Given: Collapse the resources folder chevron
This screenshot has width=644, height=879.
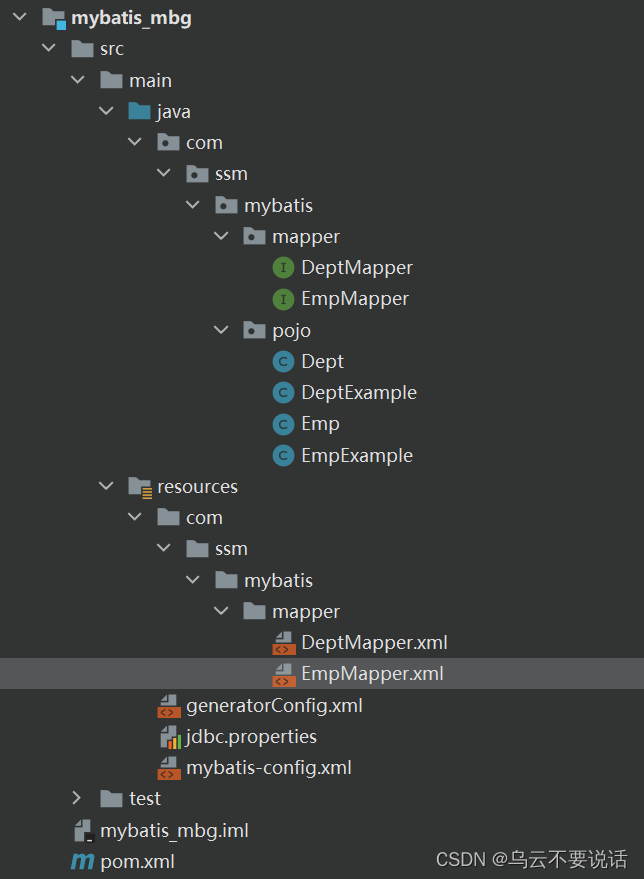Looking at the screenshot, I should (106, 486).
